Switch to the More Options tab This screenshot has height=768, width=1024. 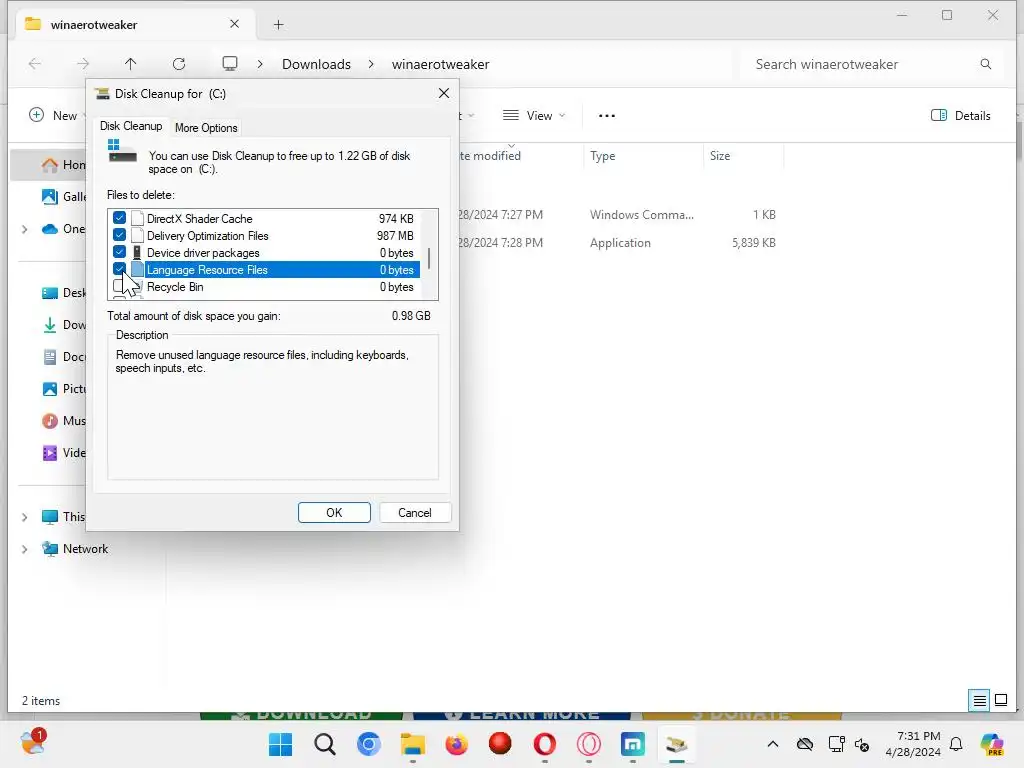[x=206, y=128]
